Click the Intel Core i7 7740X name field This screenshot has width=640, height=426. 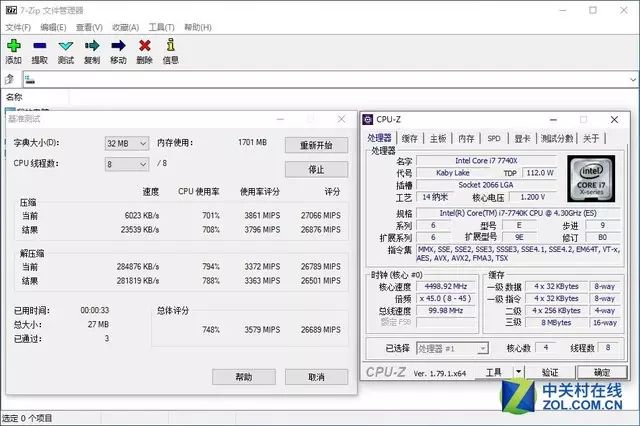point(487,161)
